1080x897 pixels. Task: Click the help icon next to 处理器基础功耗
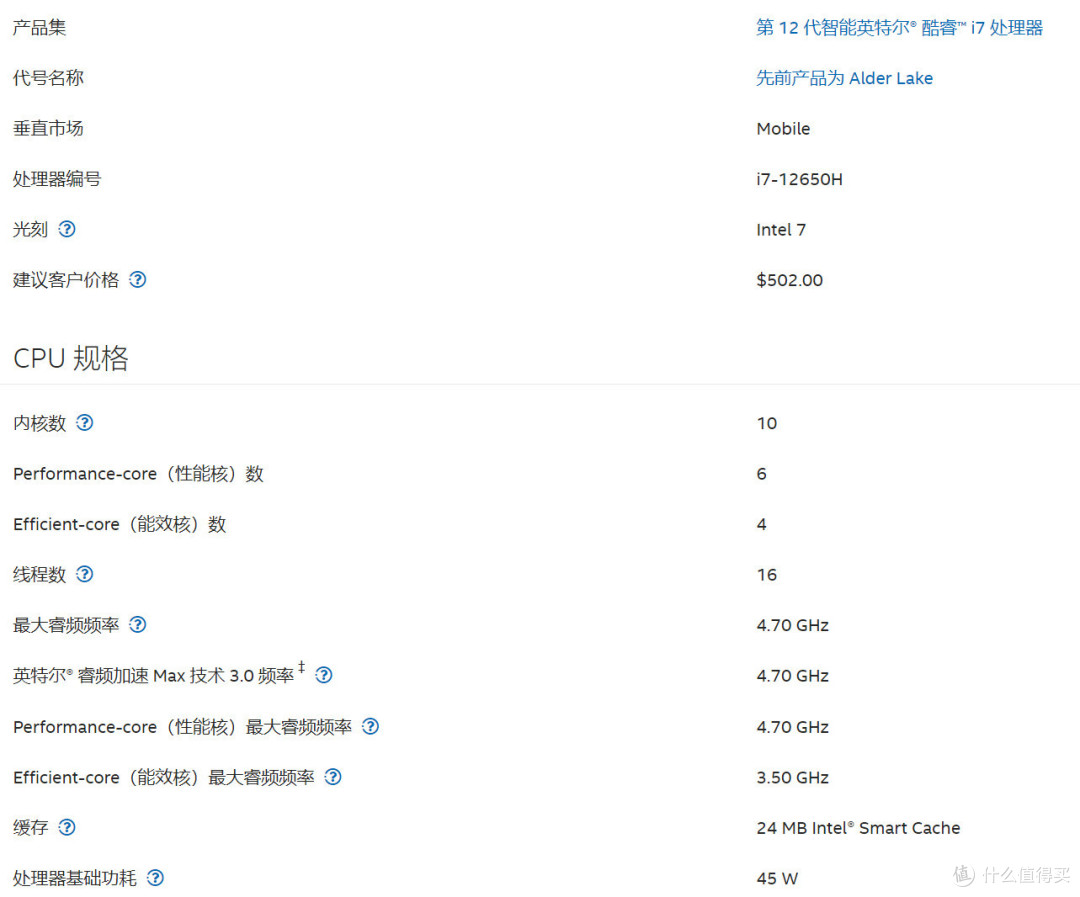[x=156, y=877]
